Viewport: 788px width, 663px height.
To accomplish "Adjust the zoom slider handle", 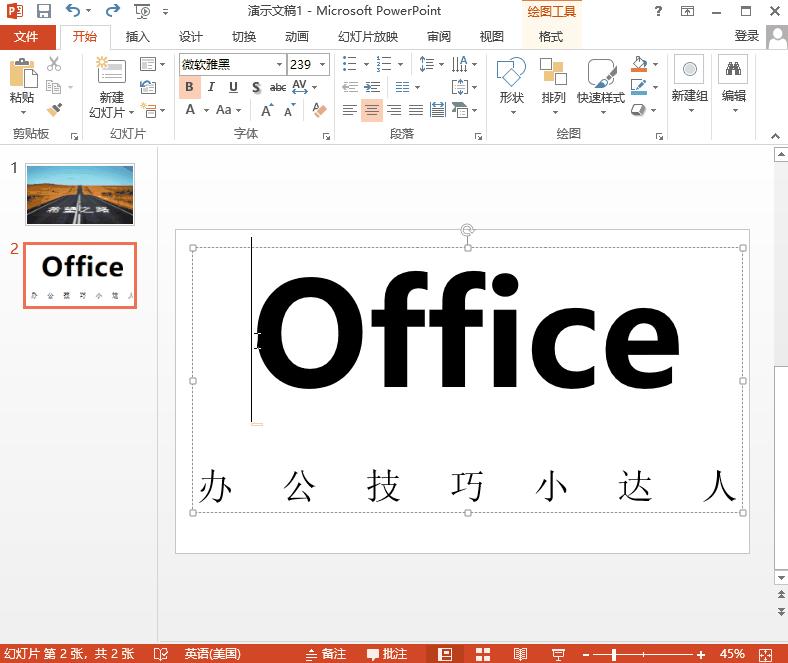I will coord(614,654).
